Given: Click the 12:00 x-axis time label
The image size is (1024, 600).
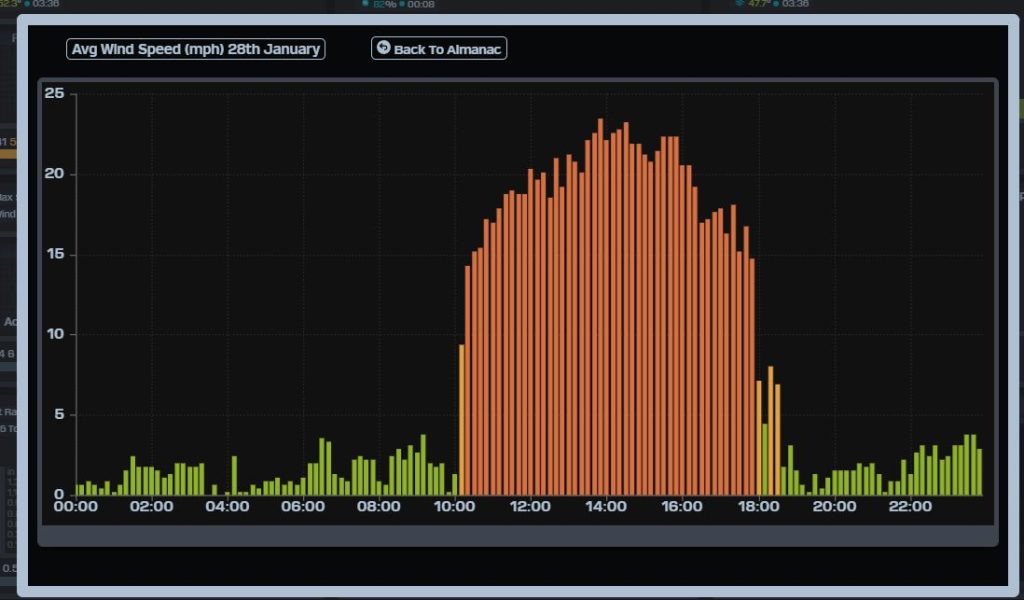Looking at the screenshot, I should [530, 507].
